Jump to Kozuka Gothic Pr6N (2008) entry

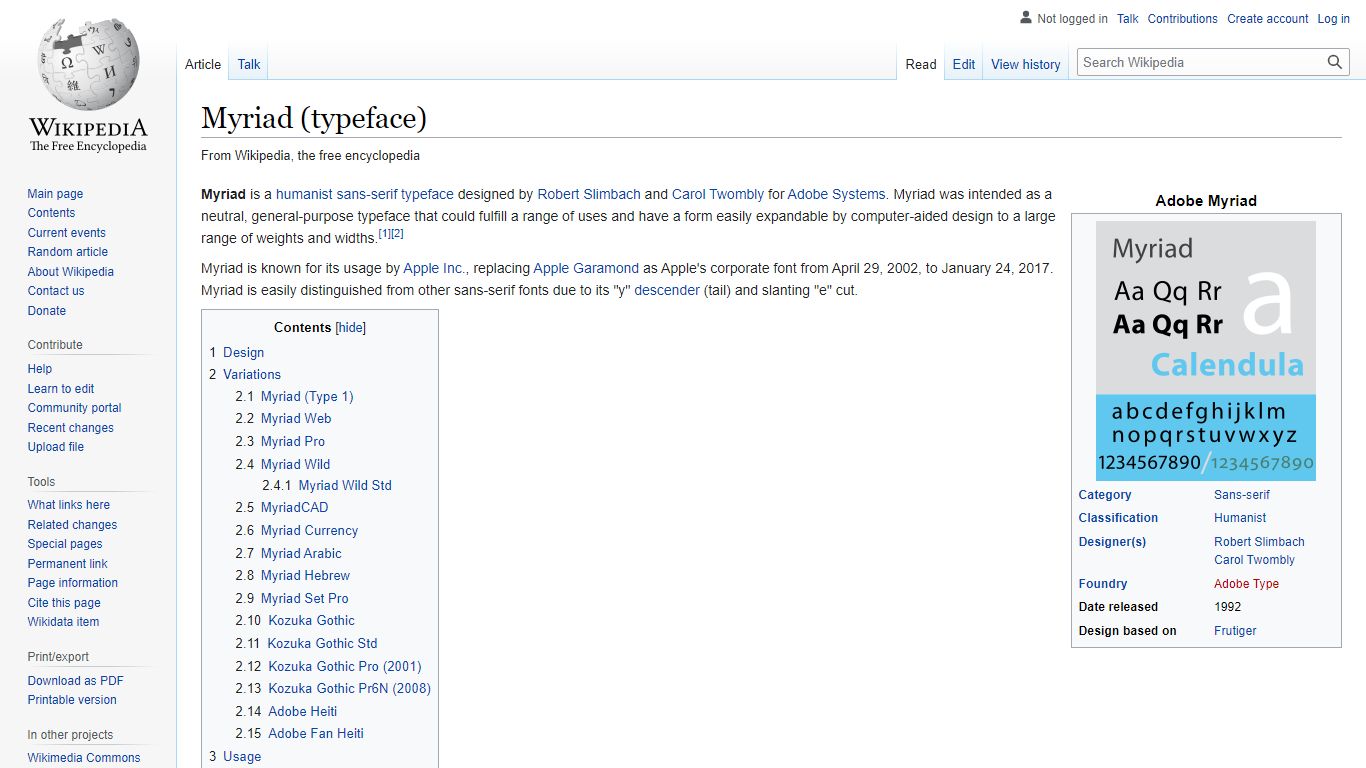point(333,688)
